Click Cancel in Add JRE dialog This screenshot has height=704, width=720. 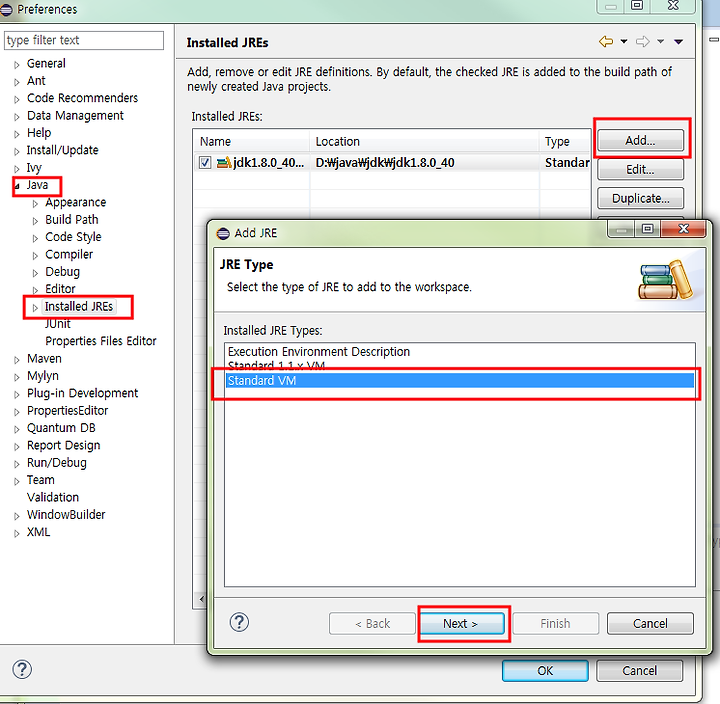click(x=650, y=623)
